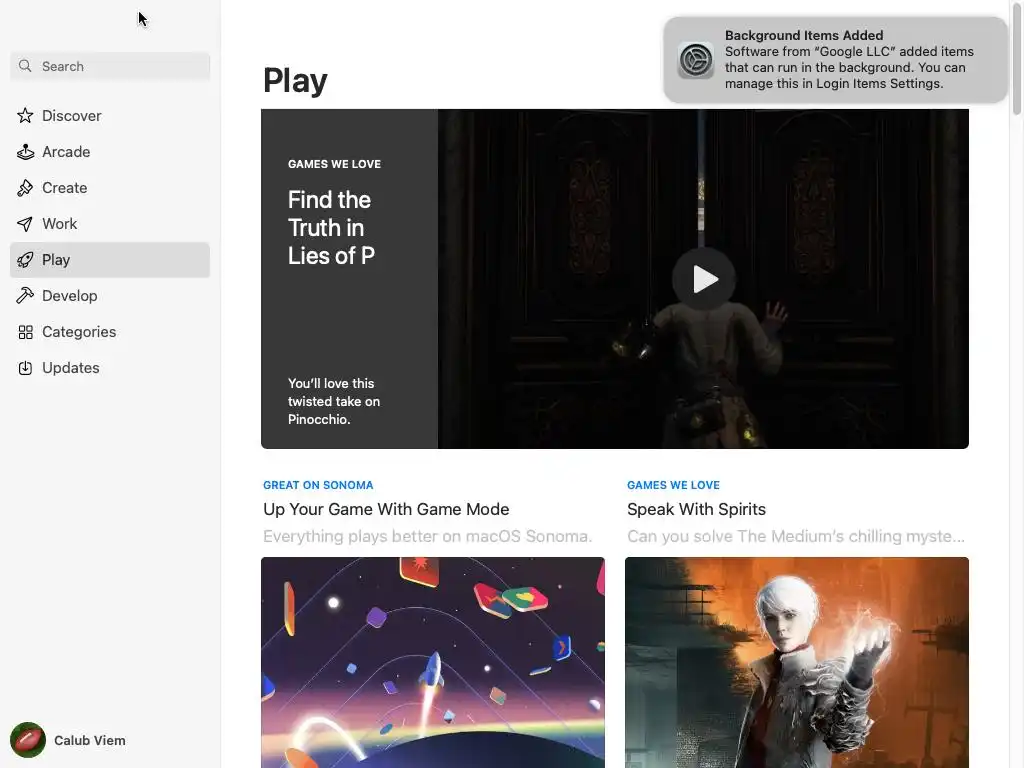Open the Speak With Spirits story
The width and height of the screenshot is (1024, 768).
pos(696,509)
